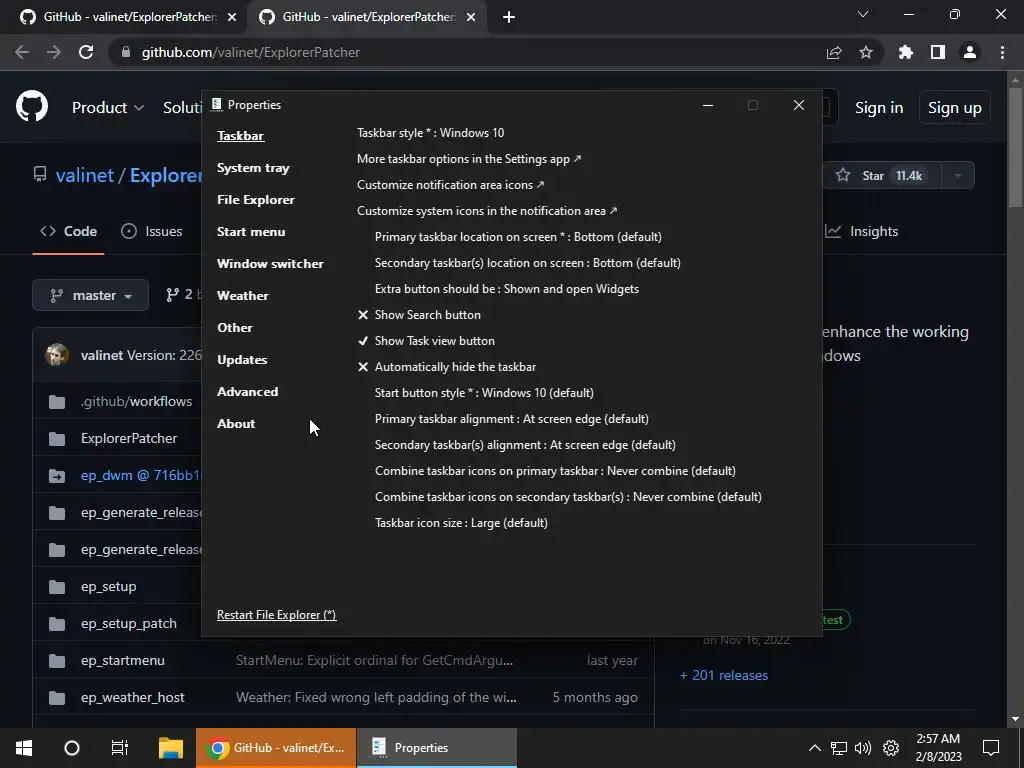Open the ep_dwm submodule link
Viewport: 1024px width, 768px height.
(140, 475)
